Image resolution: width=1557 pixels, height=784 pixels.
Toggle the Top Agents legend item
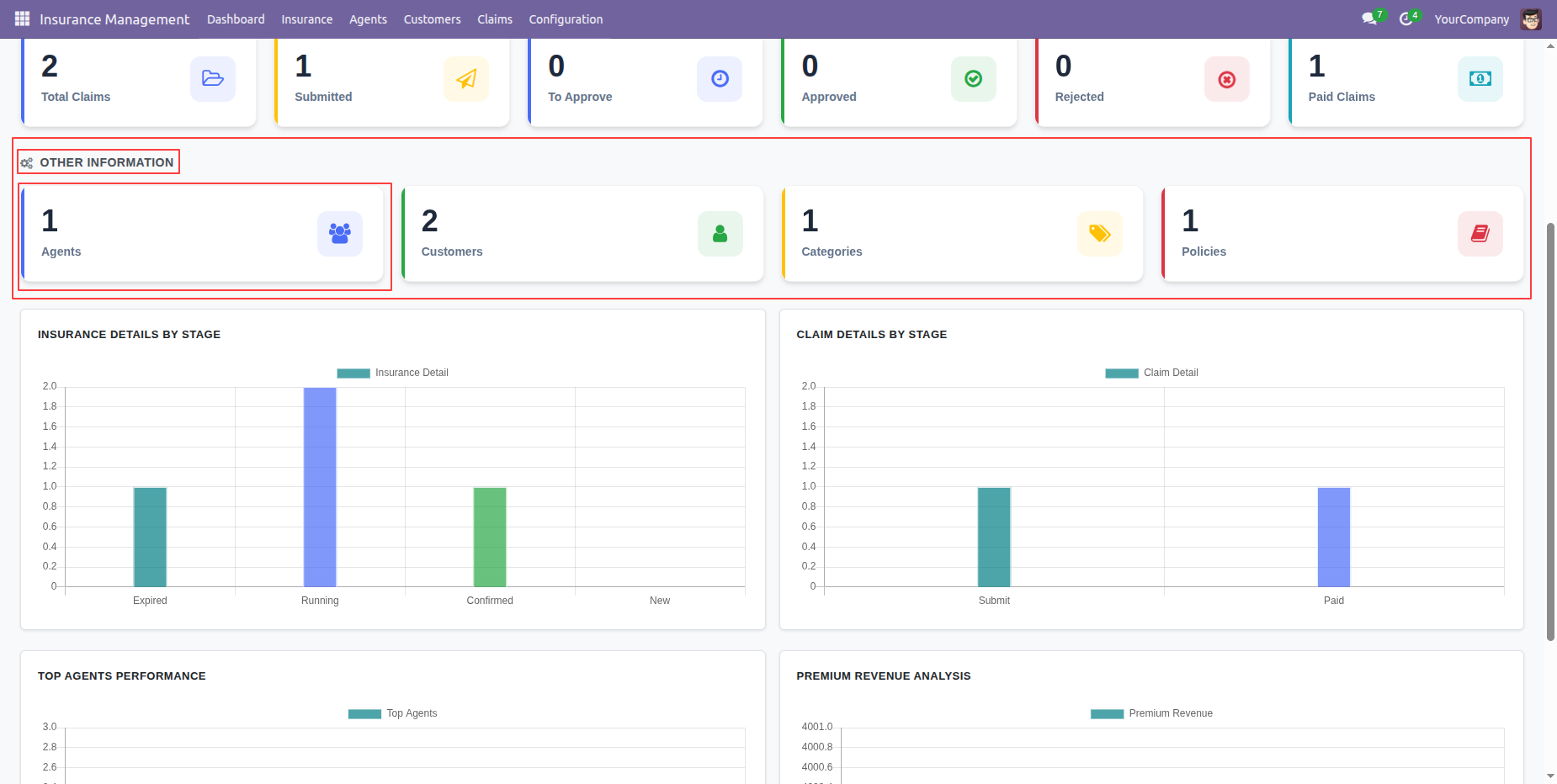click(392, 713)
